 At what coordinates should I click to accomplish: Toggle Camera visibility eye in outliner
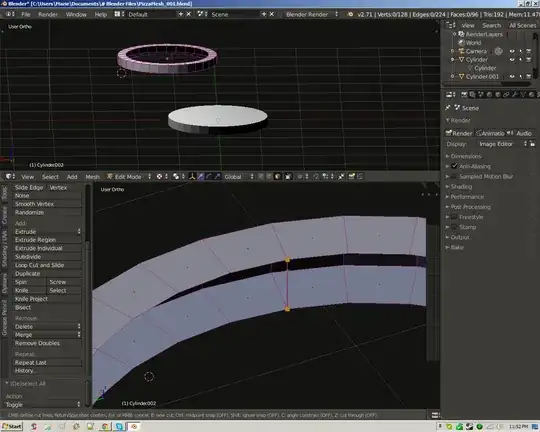pyautogui.click(x=512, y=51)
